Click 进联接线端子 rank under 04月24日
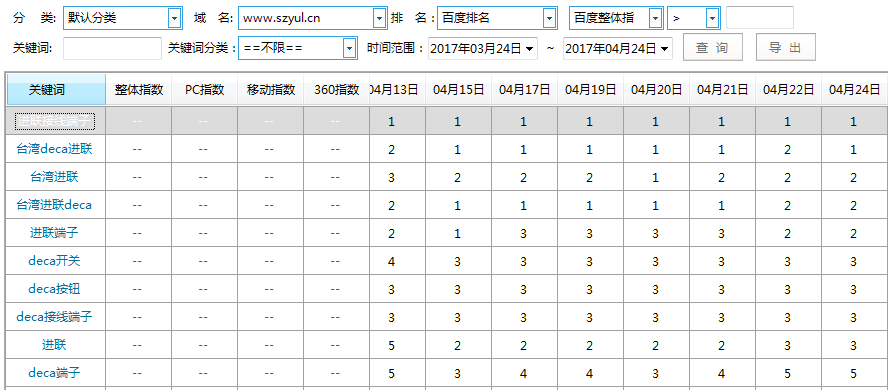The width and height of the screenshot is (888, 390). click(853, 122)
